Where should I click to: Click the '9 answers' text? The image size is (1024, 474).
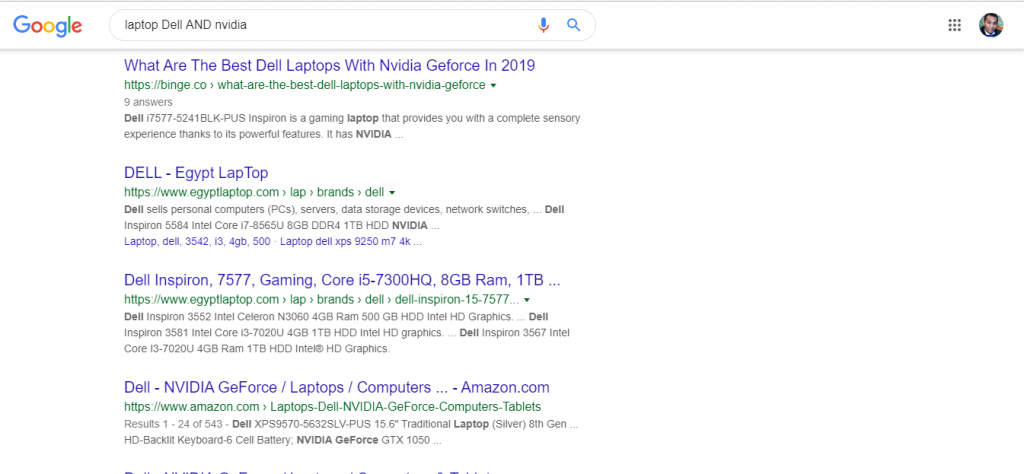point(148,103)
